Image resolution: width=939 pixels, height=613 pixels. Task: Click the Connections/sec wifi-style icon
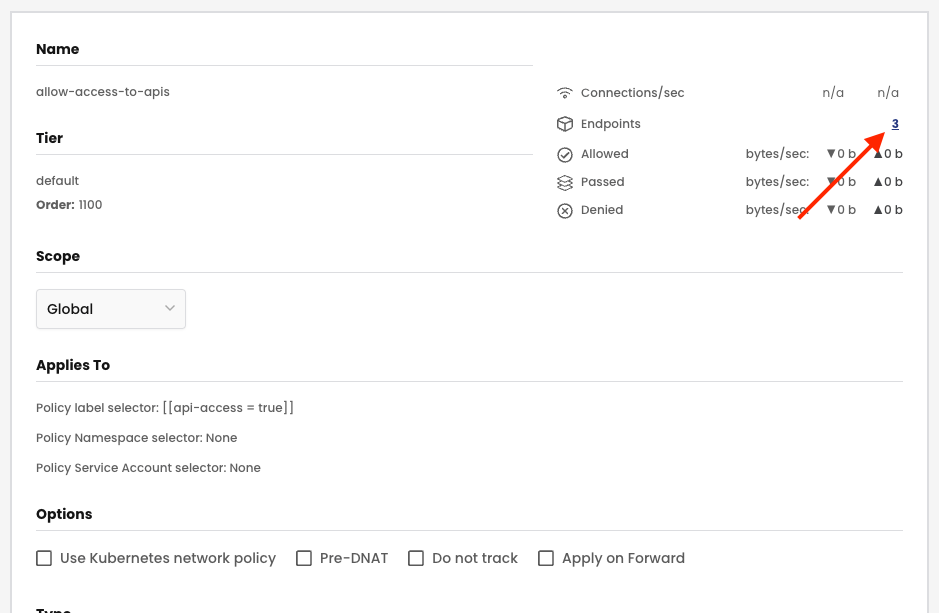click(565, 93)
